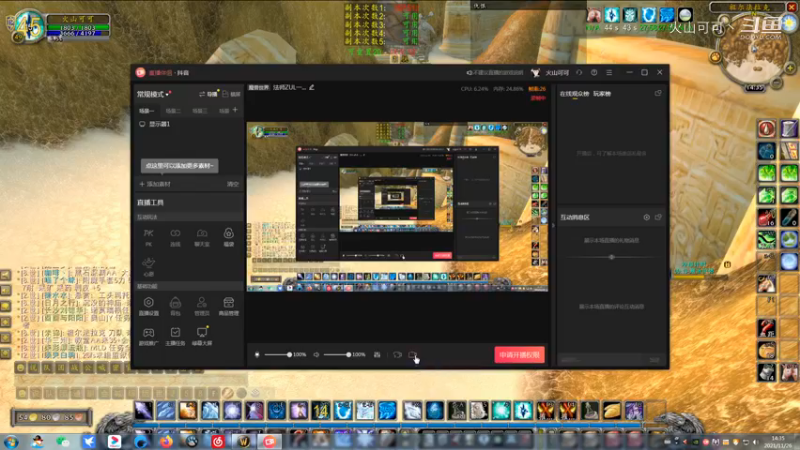Viewport: 800px width, 450px height.
Task: Click the recording folder icon under cursor
Action: 412,355
